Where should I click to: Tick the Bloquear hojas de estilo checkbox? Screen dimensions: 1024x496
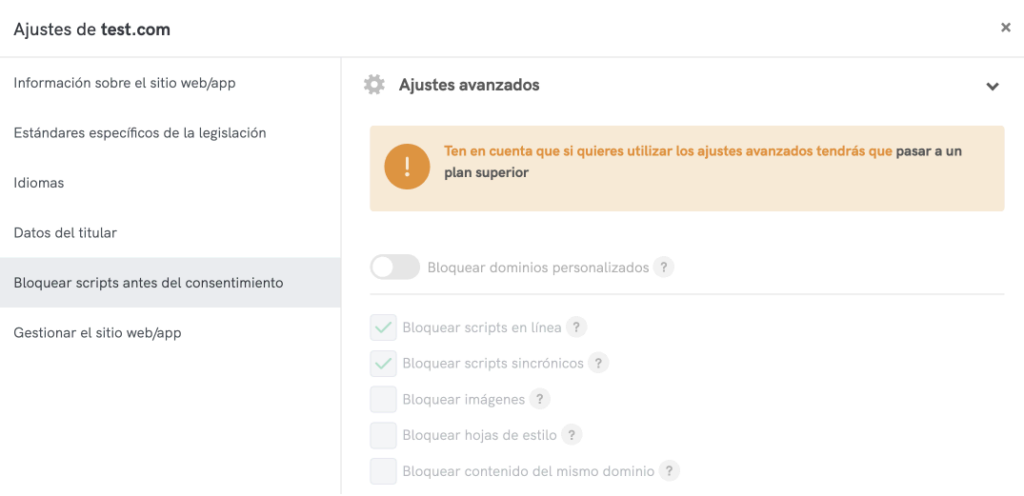(383, 435)
